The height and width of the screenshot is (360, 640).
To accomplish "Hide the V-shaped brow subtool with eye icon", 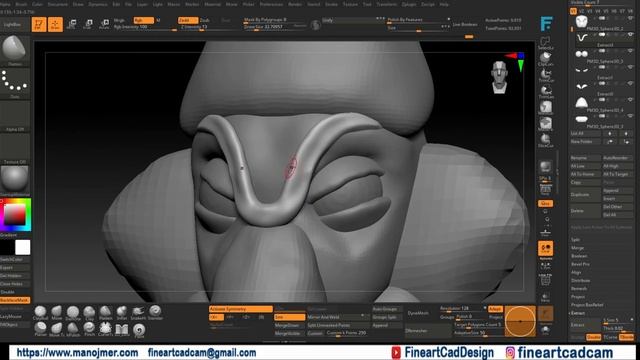I will tap(631, 34).
